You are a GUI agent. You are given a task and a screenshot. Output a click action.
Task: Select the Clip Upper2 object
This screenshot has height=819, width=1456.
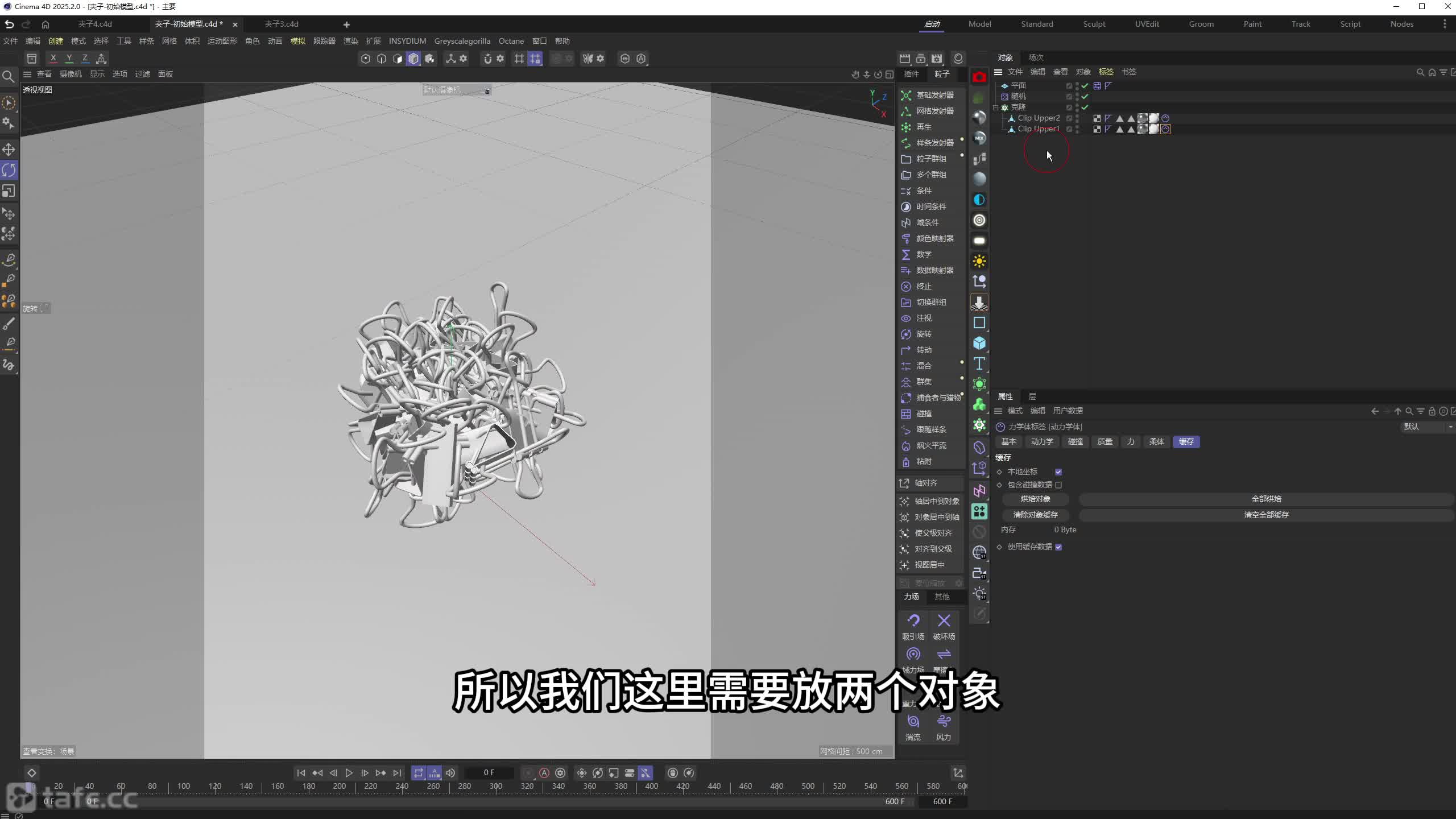1039,118
